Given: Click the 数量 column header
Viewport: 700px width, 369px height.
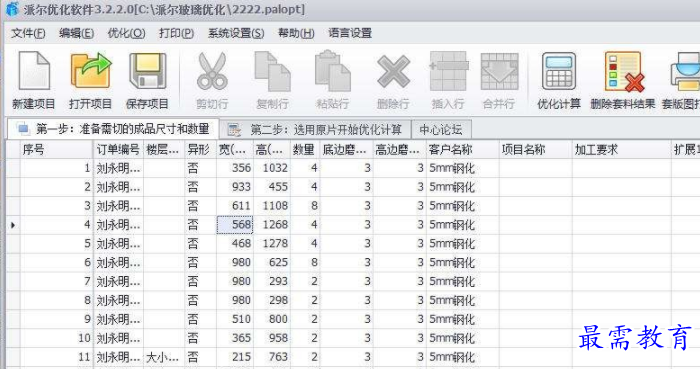Looking at the screenshot, I should pyautogui.click(x=305, y=150).
